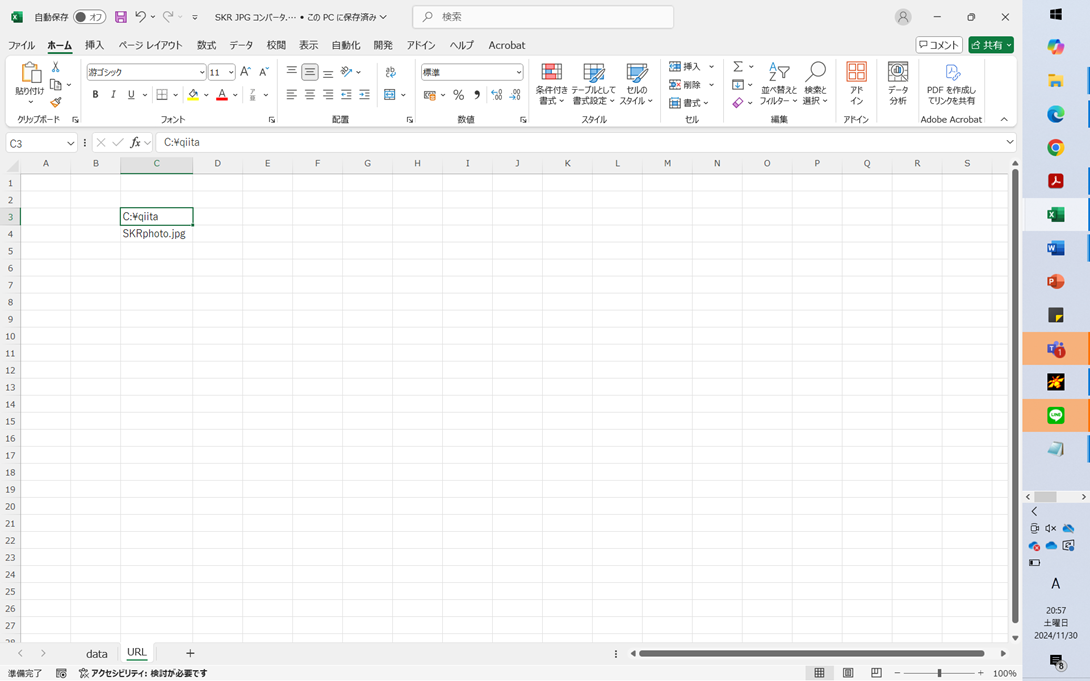The image size is (1090, 681).
Task: Apply yellow fill color bucket
Action: [193, 95]
